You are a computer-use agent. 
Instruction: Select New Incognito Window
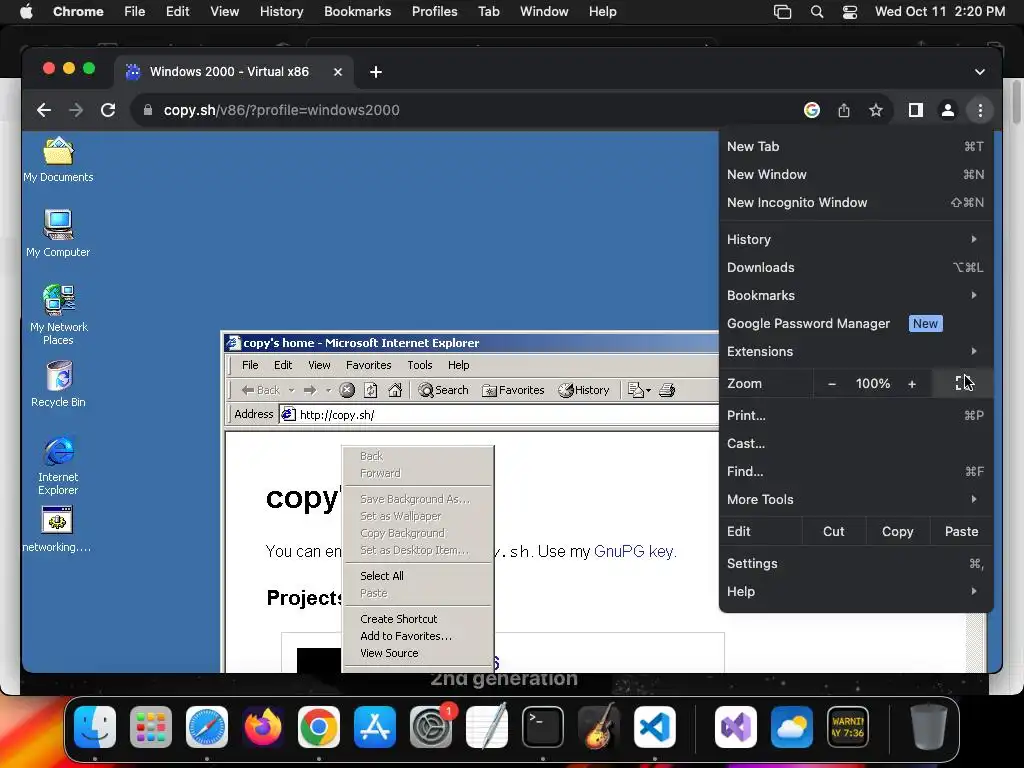click(x=856, y=202)
